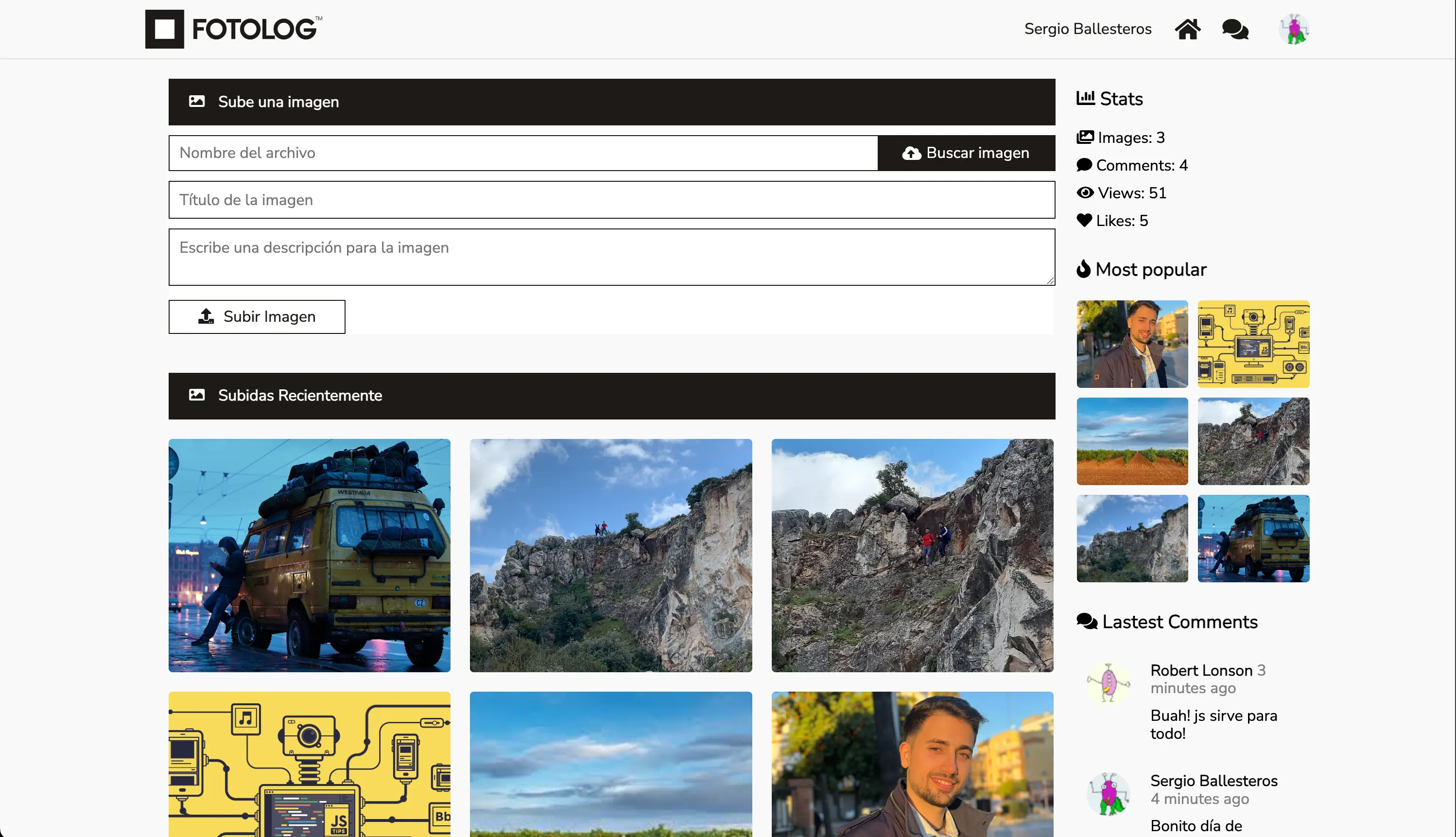Click the user avatar in top bar
Viewport: 1456px width, 837px height.
(1293, 29)
